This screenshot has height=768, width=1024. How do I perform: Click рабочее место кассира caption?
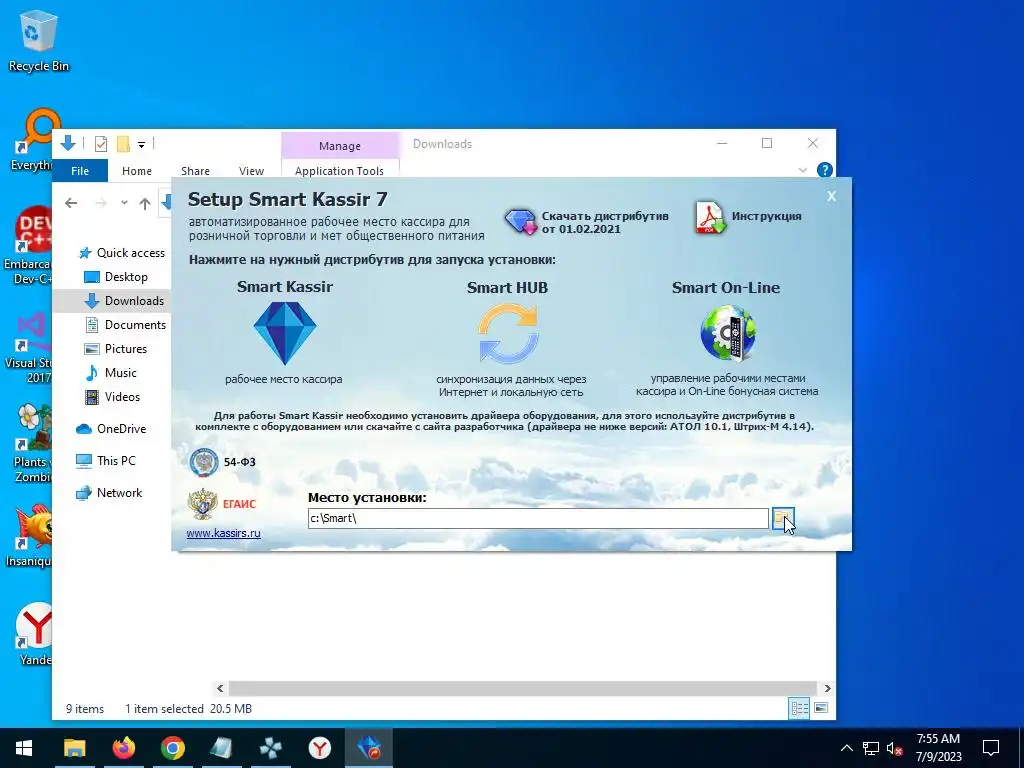pos(283,379)
